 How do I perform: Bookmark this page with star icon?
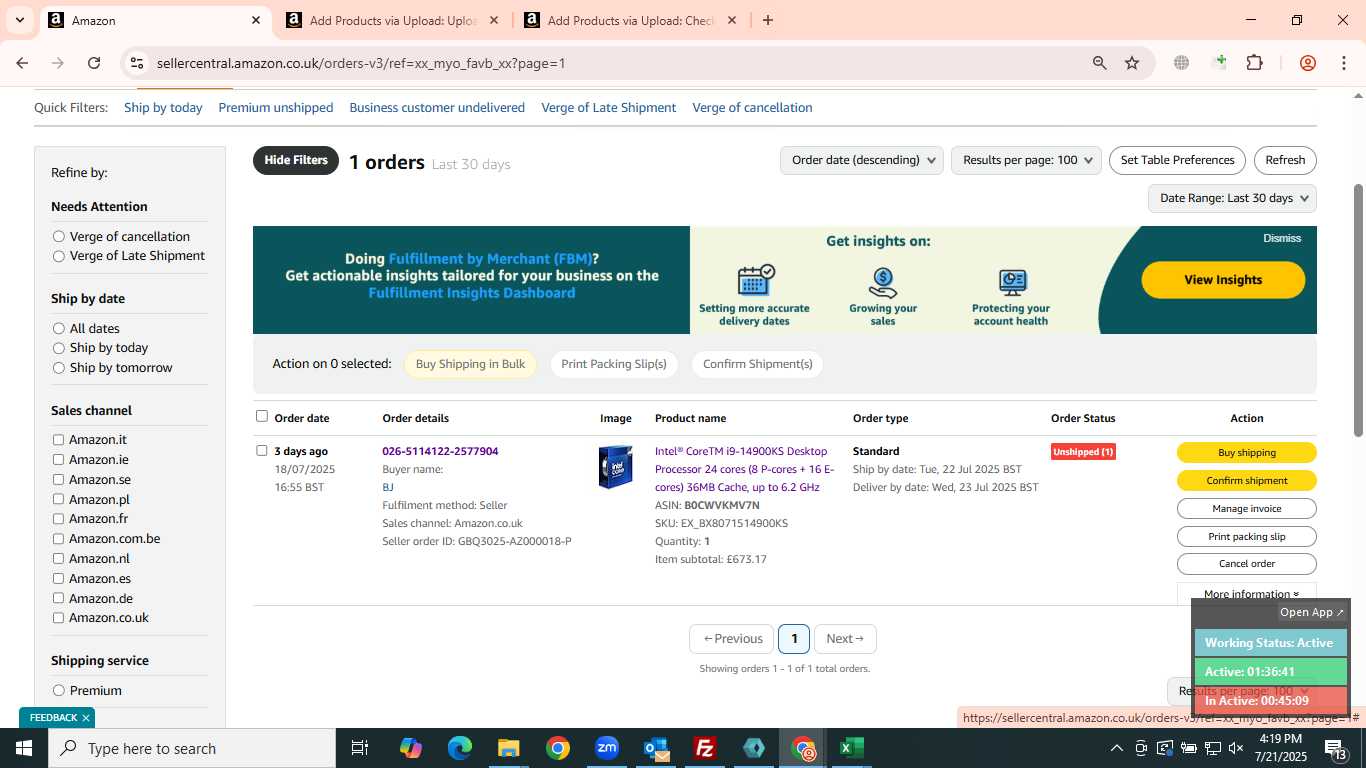(x=1132, y=63)
